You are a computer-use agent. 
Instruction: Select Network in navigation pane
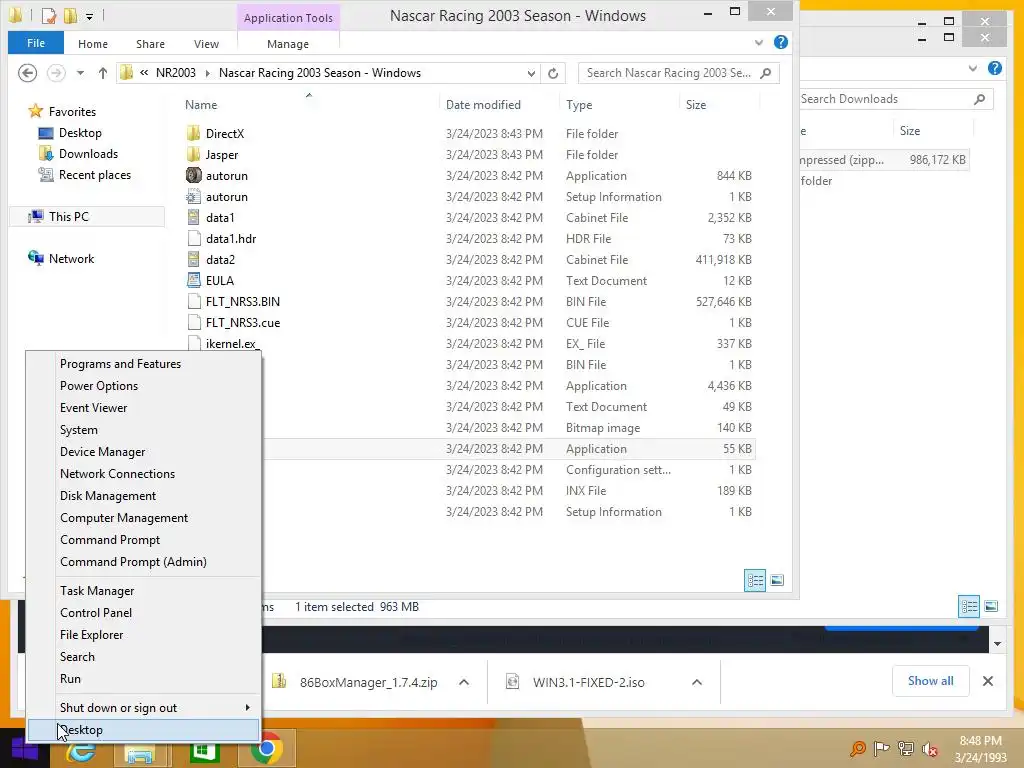pos(71,259)
